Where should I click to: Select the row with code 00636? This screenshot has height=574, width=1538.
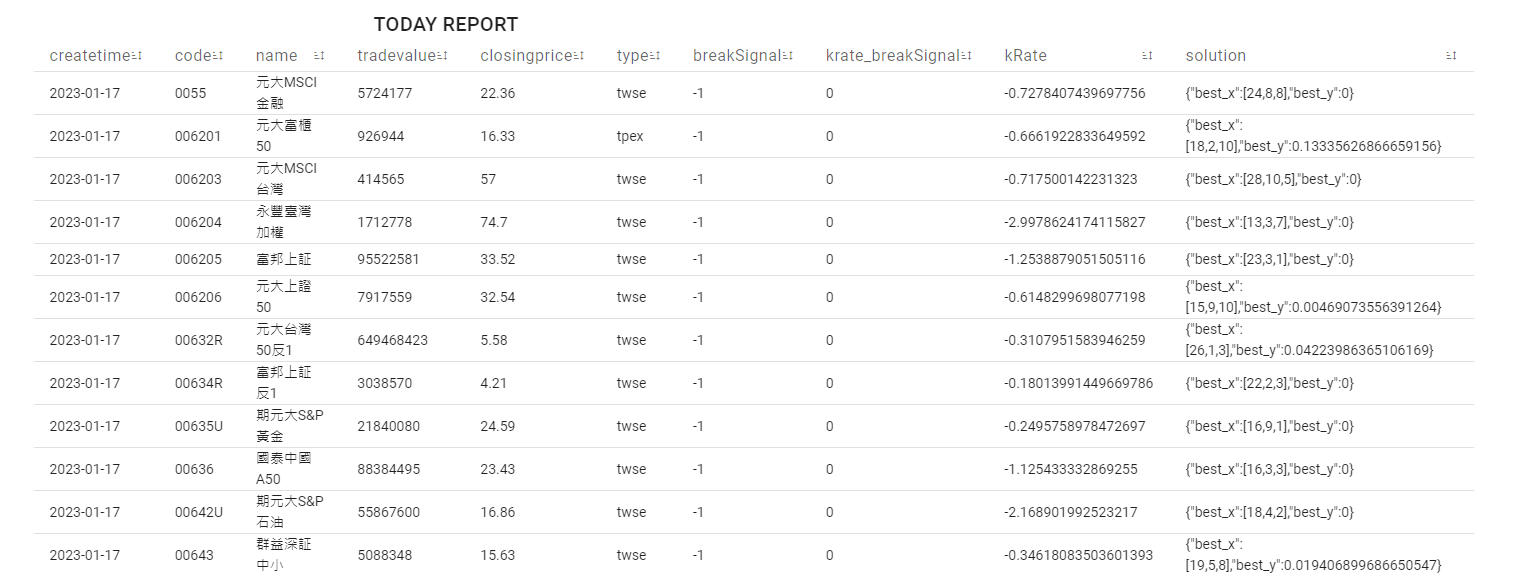[x=194, y=469]
